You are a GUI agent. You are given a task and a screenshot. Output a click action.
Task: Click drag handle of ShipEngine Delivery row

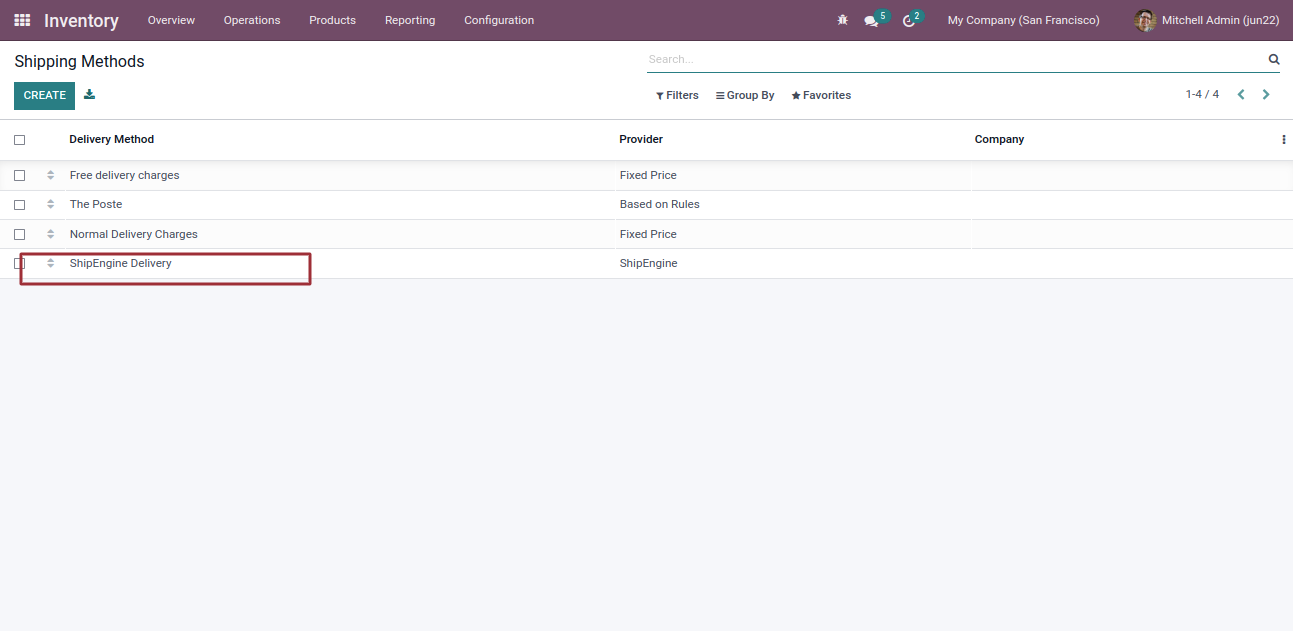pos(51,263)
